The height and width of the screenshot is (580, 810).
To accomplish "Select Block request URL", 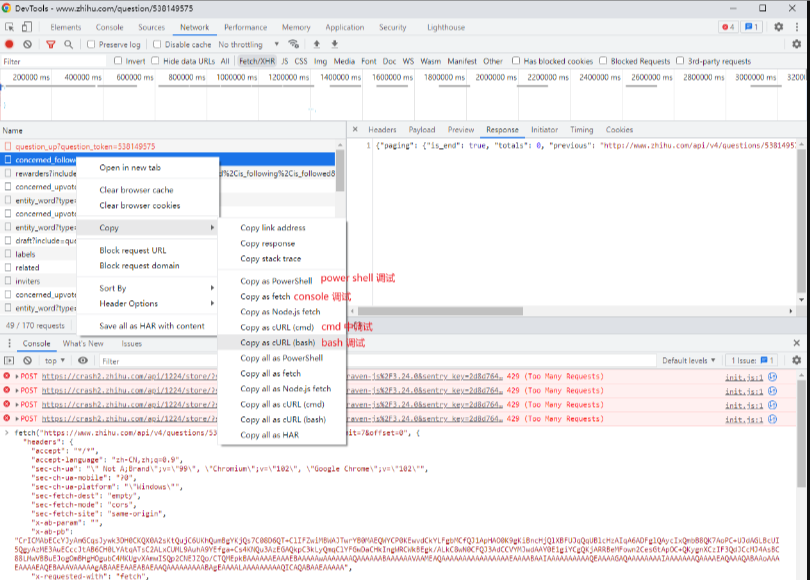I will [x=147, y=250].
